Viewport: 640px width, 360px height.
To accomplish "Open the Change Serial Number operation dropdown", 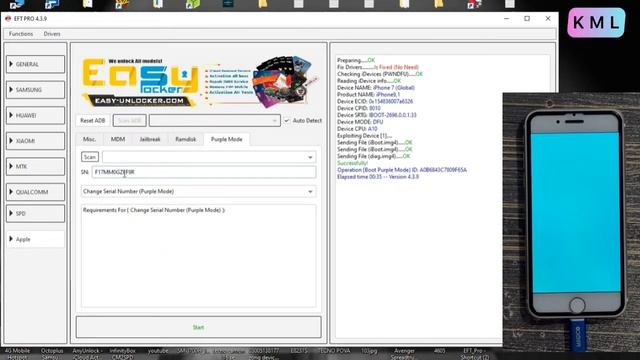I will [198, 191].
